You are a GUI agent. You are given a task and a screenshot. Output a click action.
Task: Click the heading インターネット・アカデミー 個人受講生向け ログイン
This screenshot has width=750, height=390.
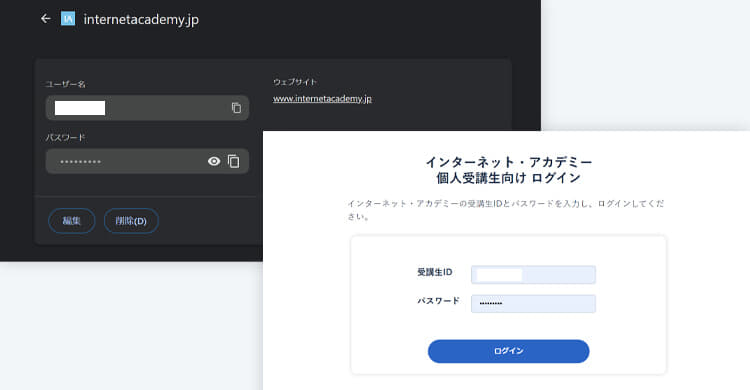click(x=508, y=170)
